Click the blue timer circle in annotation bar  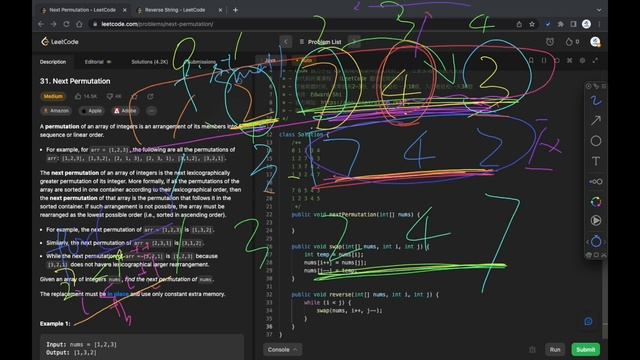pyautogui.click(x=596, y=241)
